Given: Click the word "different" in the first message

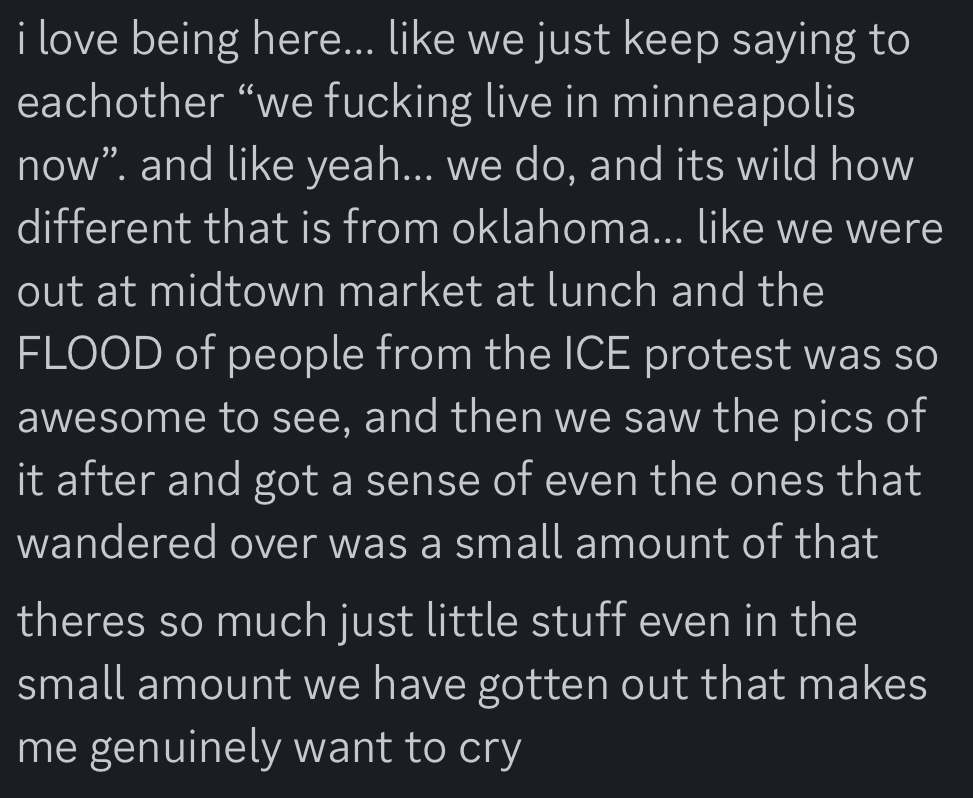Looking at the screenshot, I should tap(104, 229).
